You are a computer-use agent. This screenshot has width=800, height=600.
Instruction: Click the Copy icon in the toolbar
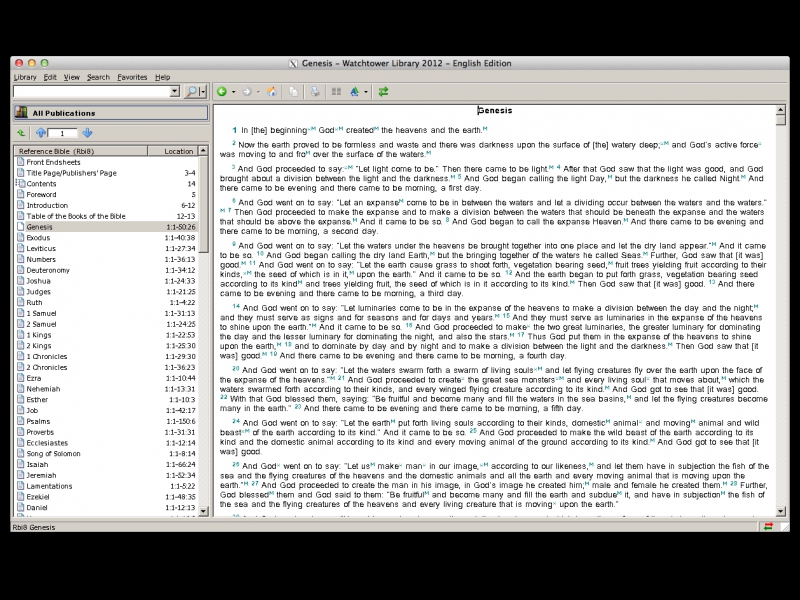click(x=293, y=92)
